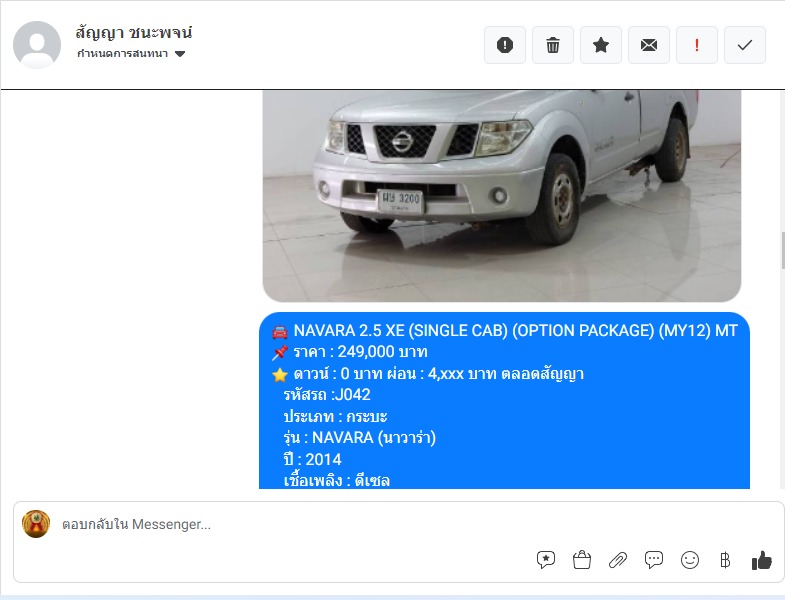Open the conversation settings dropdown arrow below the contact name
The image size is (785, 600).
click(180, 54)
